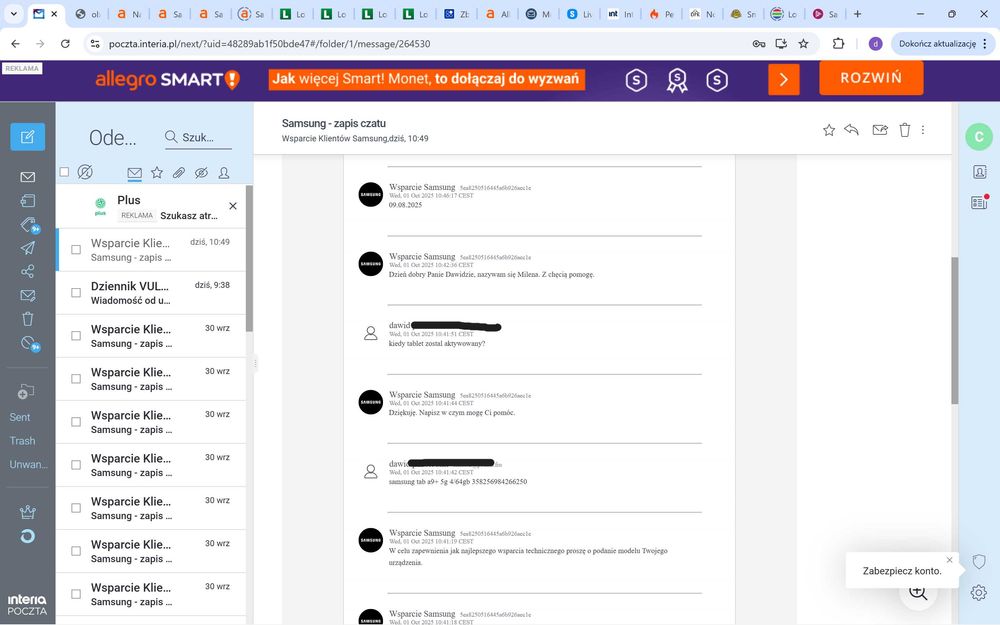
Task: Click the crown premium icon in sidebar
Action: [x=27, y=511]
